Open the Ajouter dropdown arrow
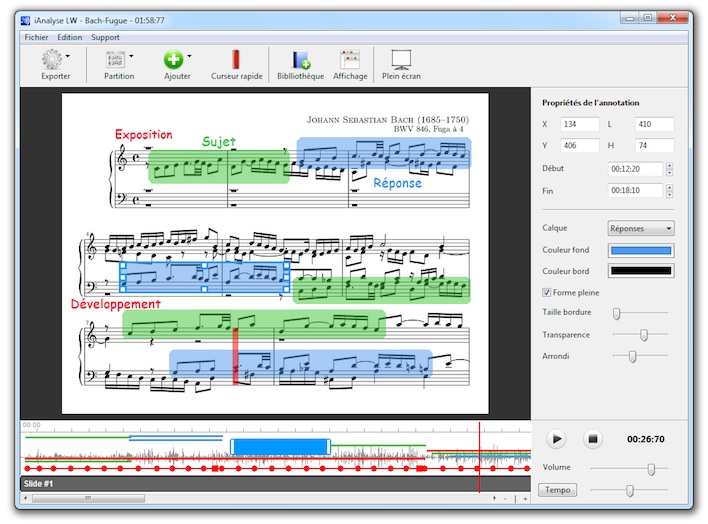Image resolution: width=708 pixels, height=524 pixels. (189, 56)
